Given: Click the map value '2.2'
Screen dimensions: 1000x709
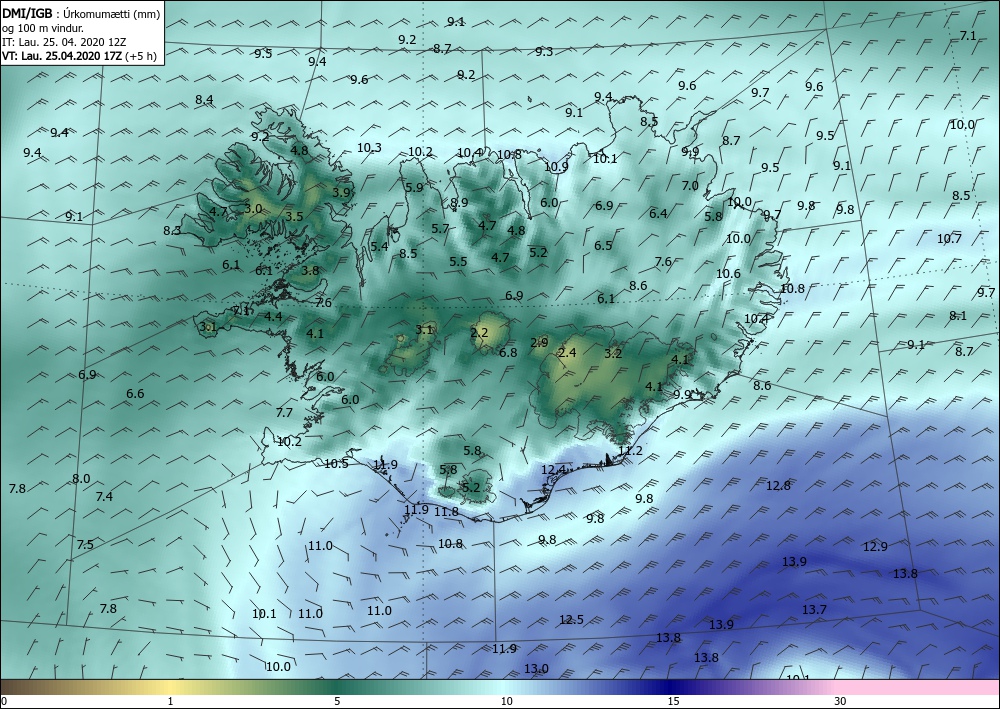Looking at the screenshot, I should [x=479, y=332].
